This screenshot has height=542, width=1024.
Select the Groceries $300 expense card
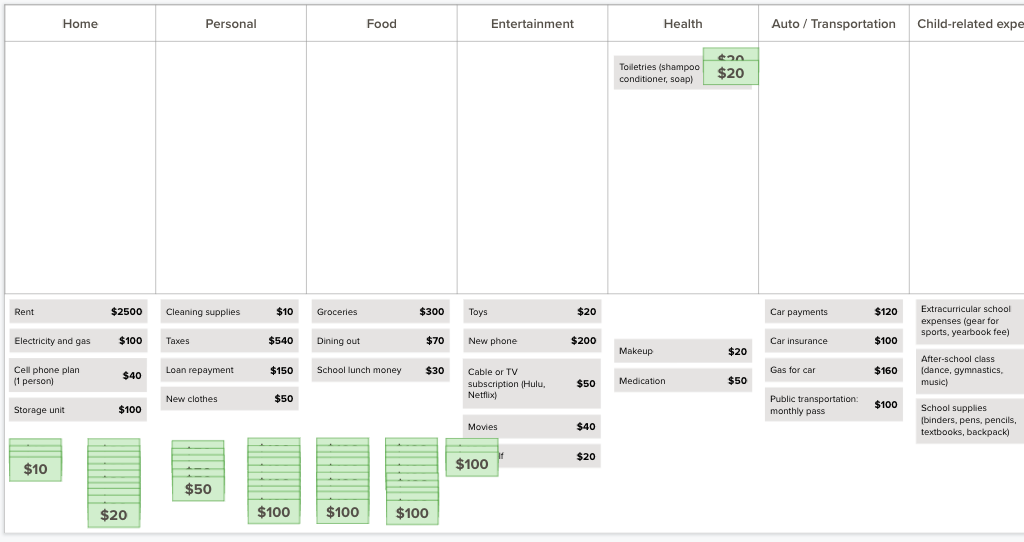point(381,311)
